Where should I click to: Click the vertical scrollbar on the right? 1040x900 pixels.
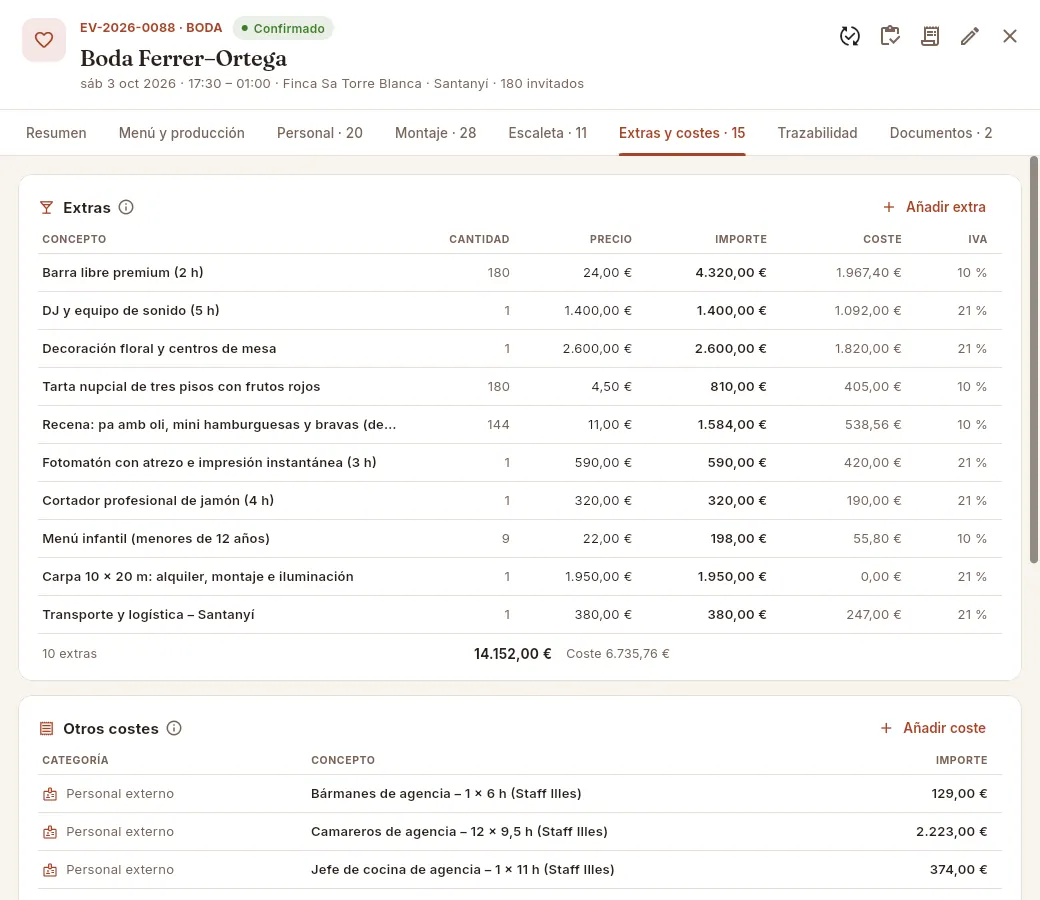(x=1033, y=359)
